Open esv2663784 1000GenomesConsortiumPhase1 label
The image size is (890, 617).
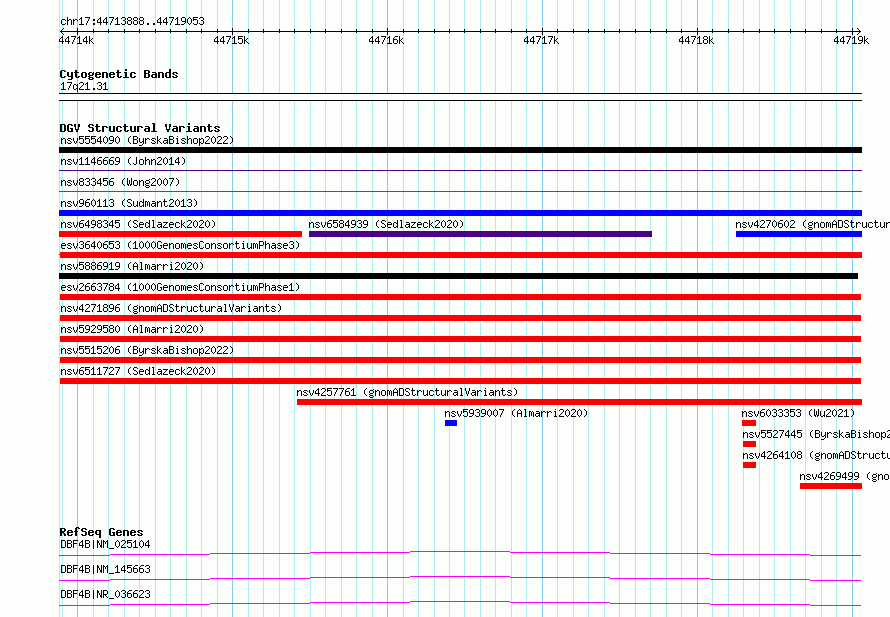pyautogui.click(x=180, y=287)
